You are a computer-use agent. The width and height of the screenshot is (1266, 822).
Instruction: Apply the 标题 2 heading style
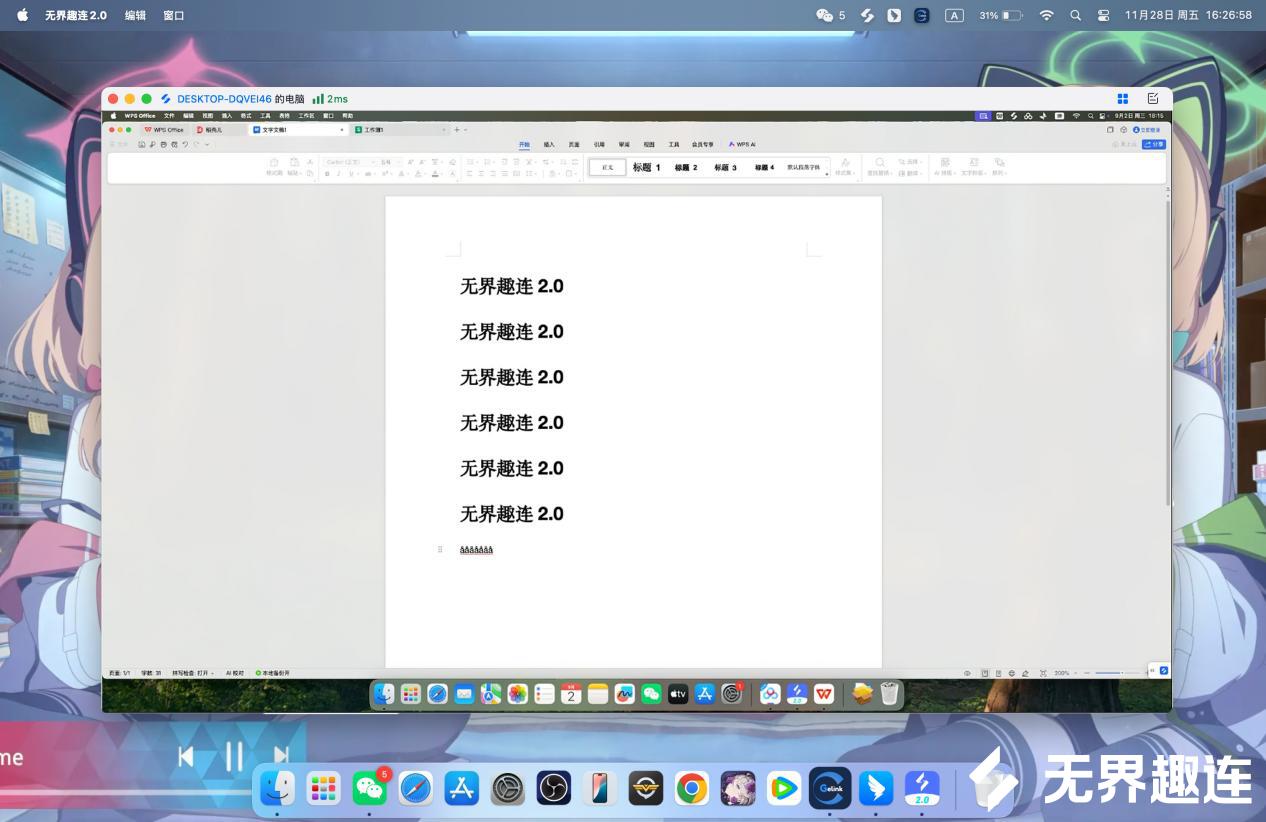[686, 167]
